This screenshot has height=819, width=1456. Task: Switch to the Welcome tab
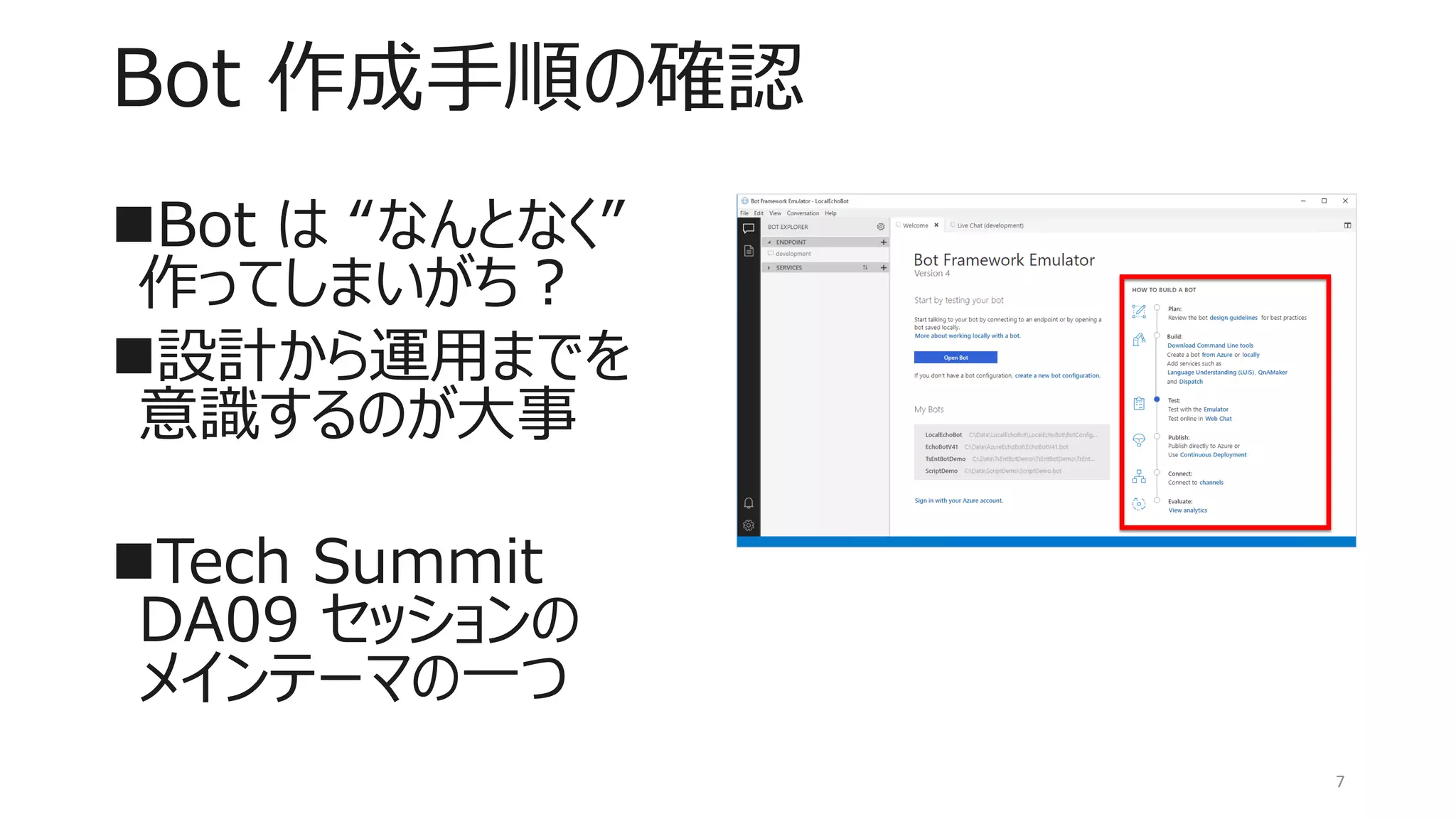pyautogui.click(x=915, y=225)
